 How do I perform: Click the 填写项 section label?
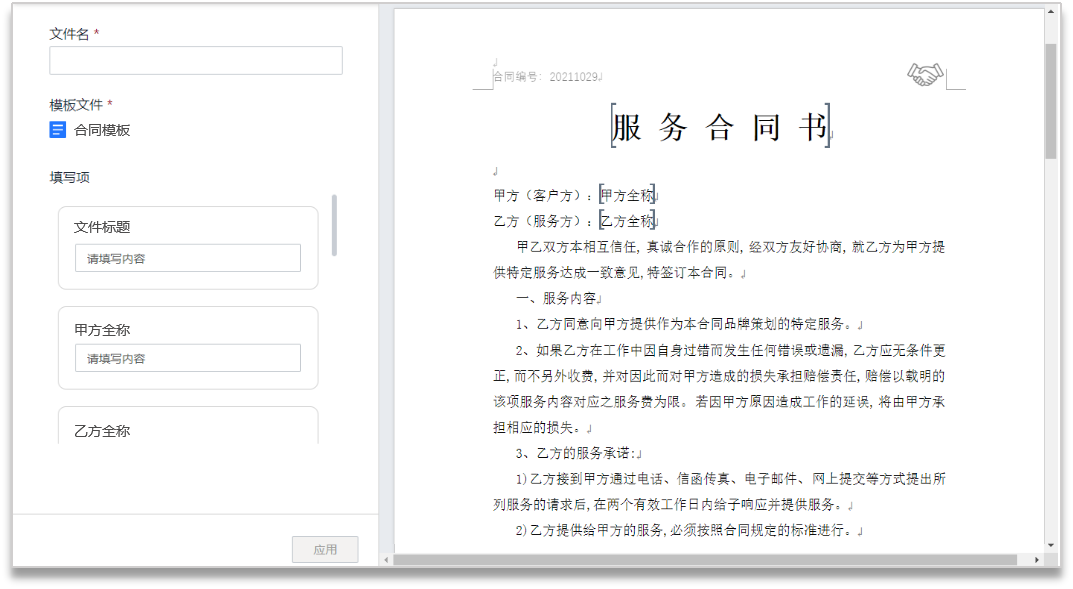click(x=69, y=177)
